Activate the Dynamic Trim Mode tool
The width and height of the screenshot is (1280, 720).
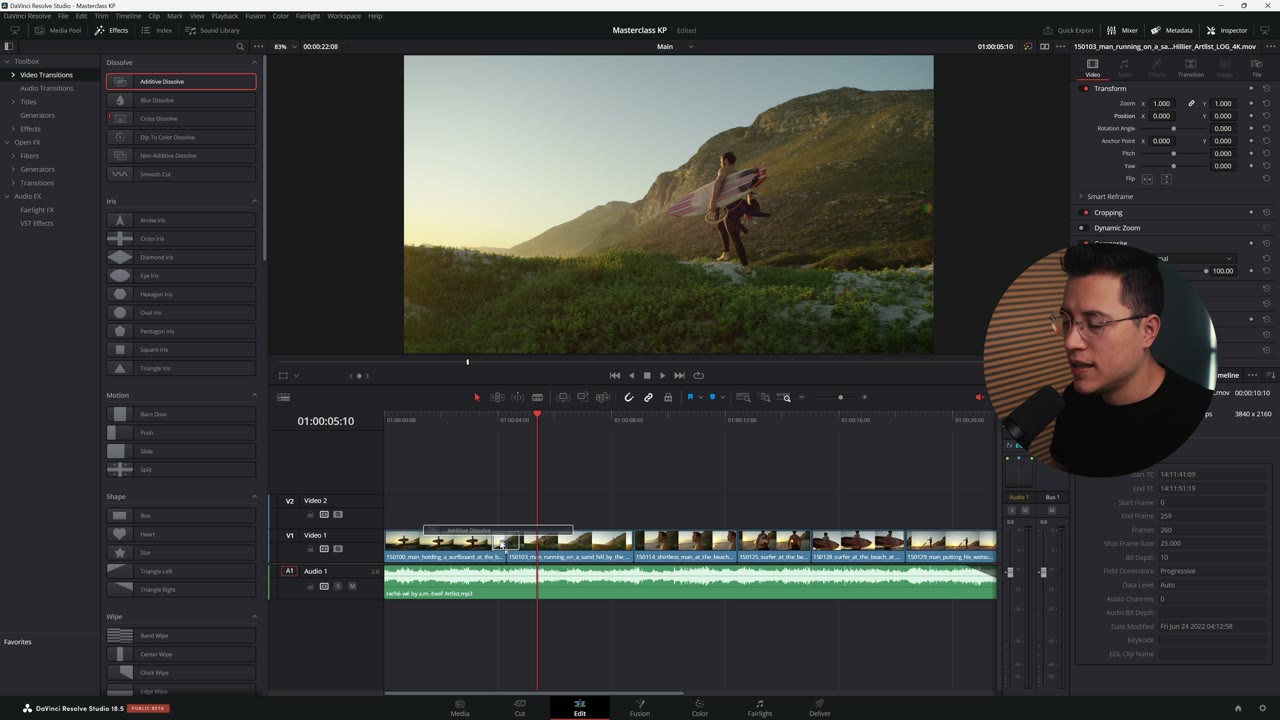point(517,397)
